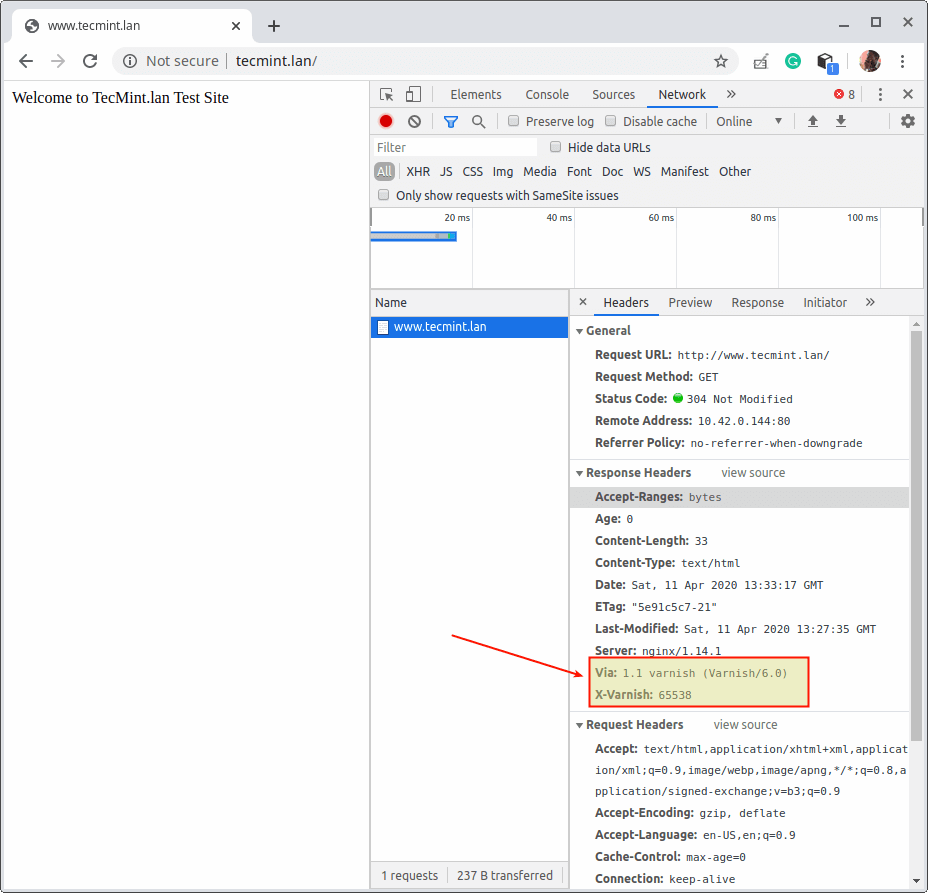Image resolution: width=928 pixels, height=893 pixels.
Task: Open the site information icon next to Not secure
Action: (x=130, y=61)
